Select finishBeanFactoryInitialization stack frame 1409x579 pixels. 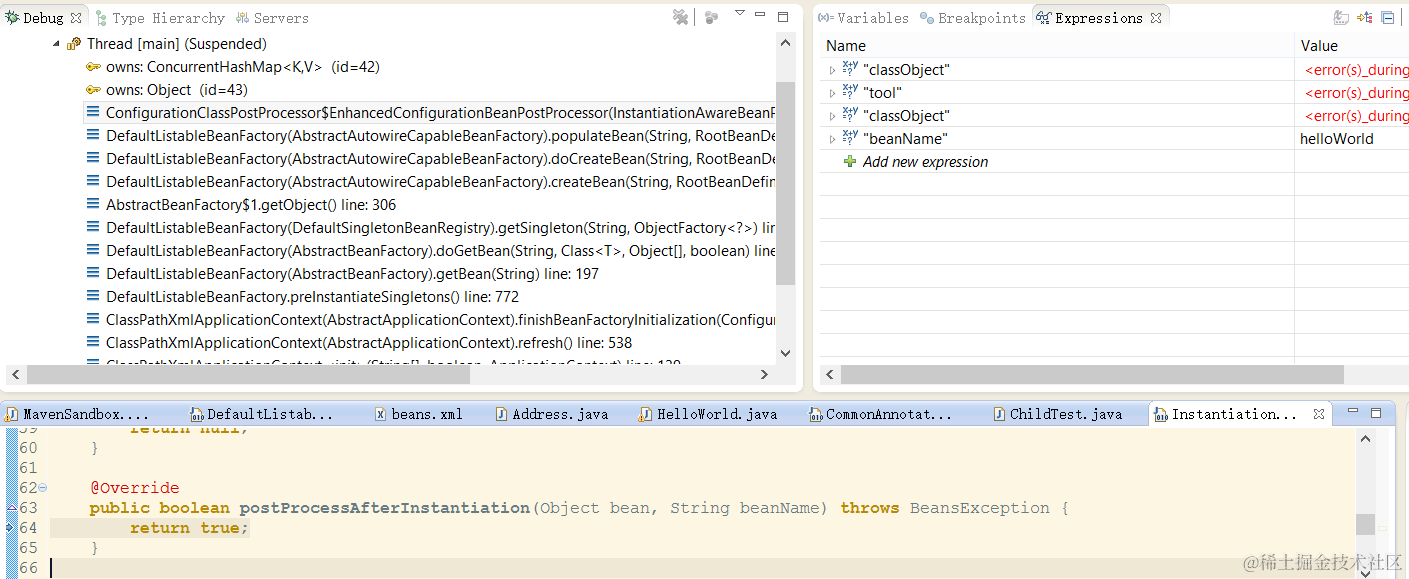coord(441,320)
